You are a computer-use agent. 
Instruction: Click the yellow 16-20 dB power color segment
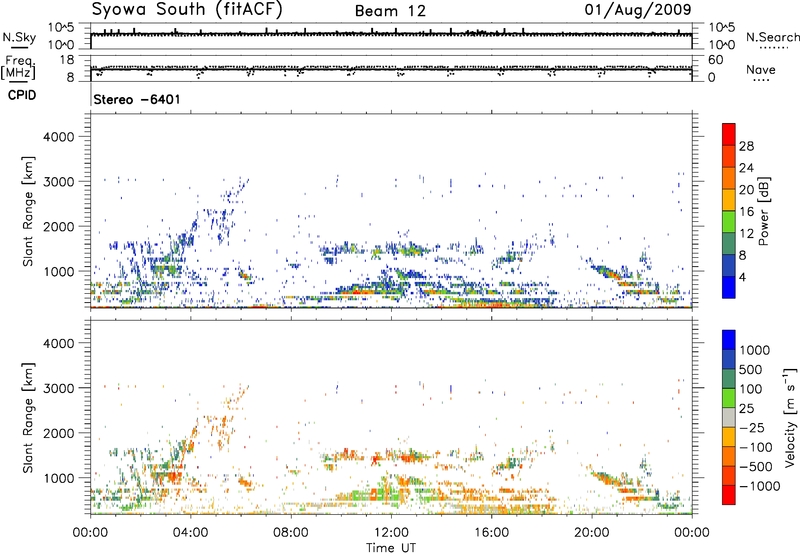tap(729, 199)
